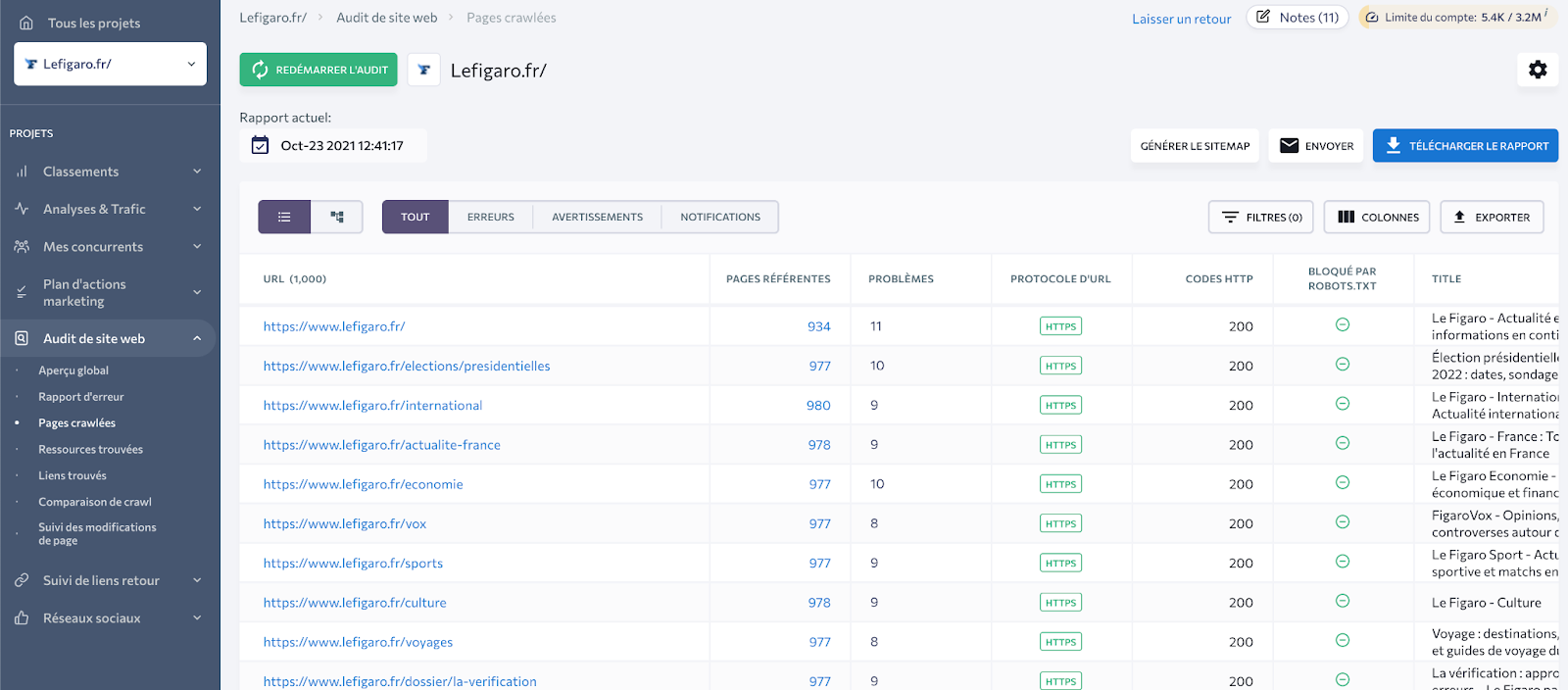Switch to list view icon

pyautogui.click(x=284, y=217)
